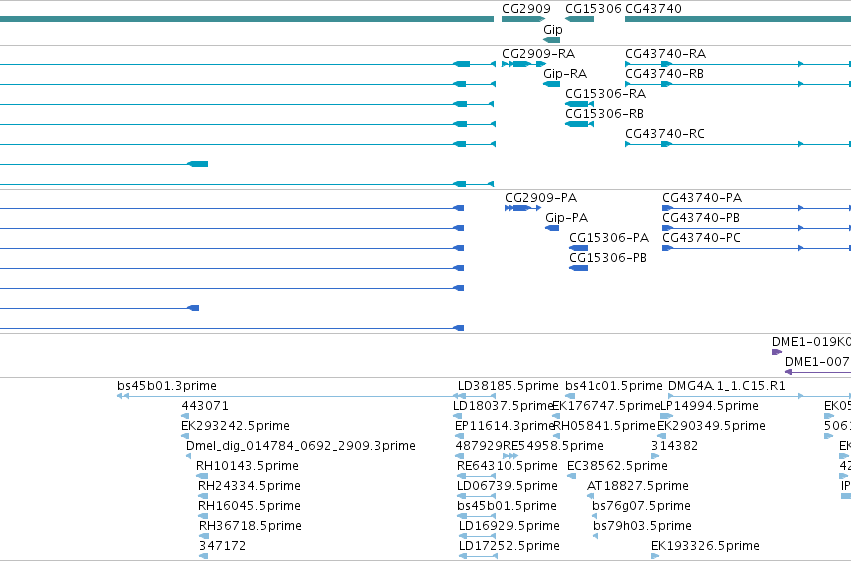Open EST bs41c01.5prime label
851x561 pixels.
click(x=614, y=386)
